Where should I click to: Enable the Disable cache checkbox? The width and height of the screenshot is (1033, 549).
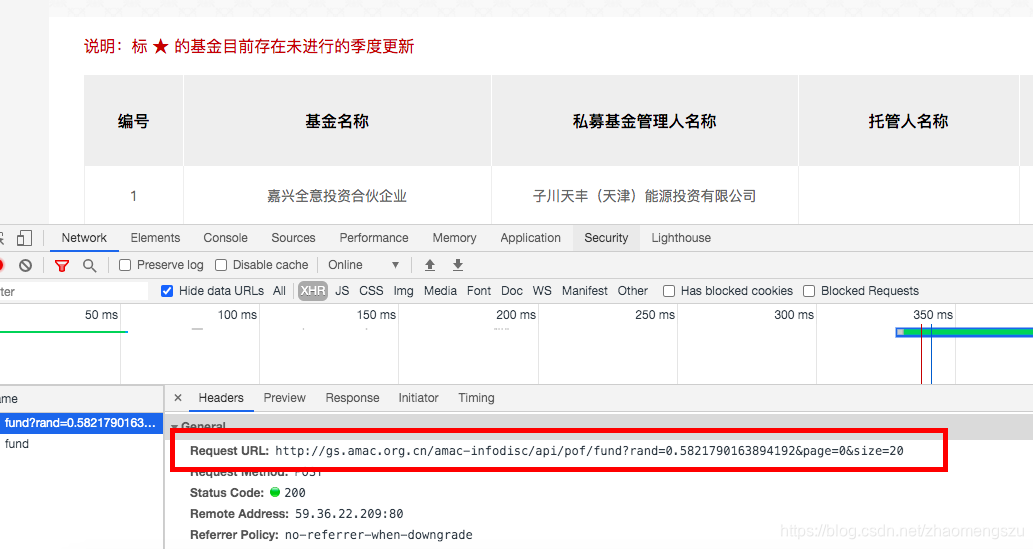(221, 265)
